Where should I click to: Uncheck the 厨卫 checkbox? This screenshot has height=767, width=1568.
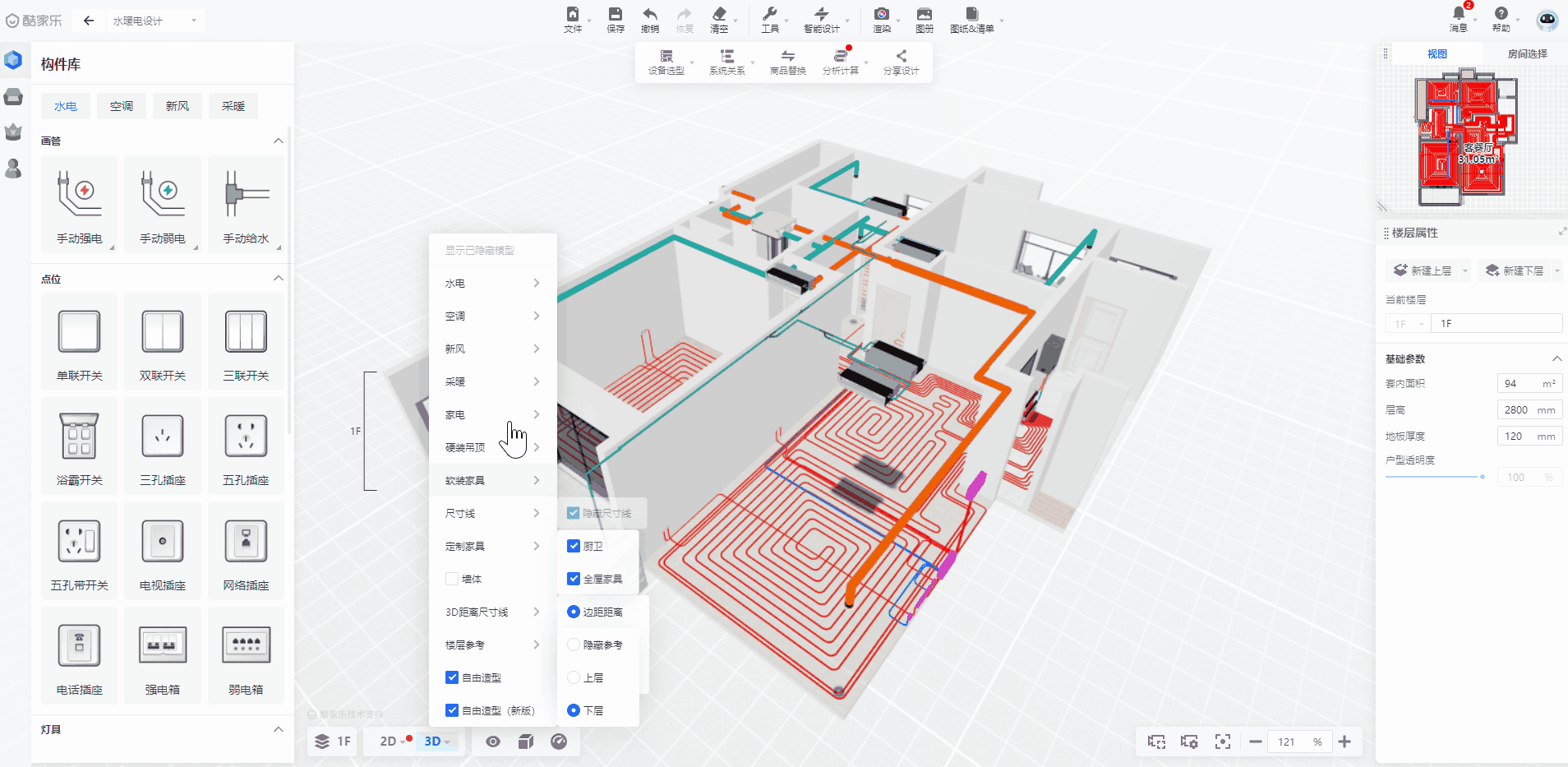(x=574, y=546)
